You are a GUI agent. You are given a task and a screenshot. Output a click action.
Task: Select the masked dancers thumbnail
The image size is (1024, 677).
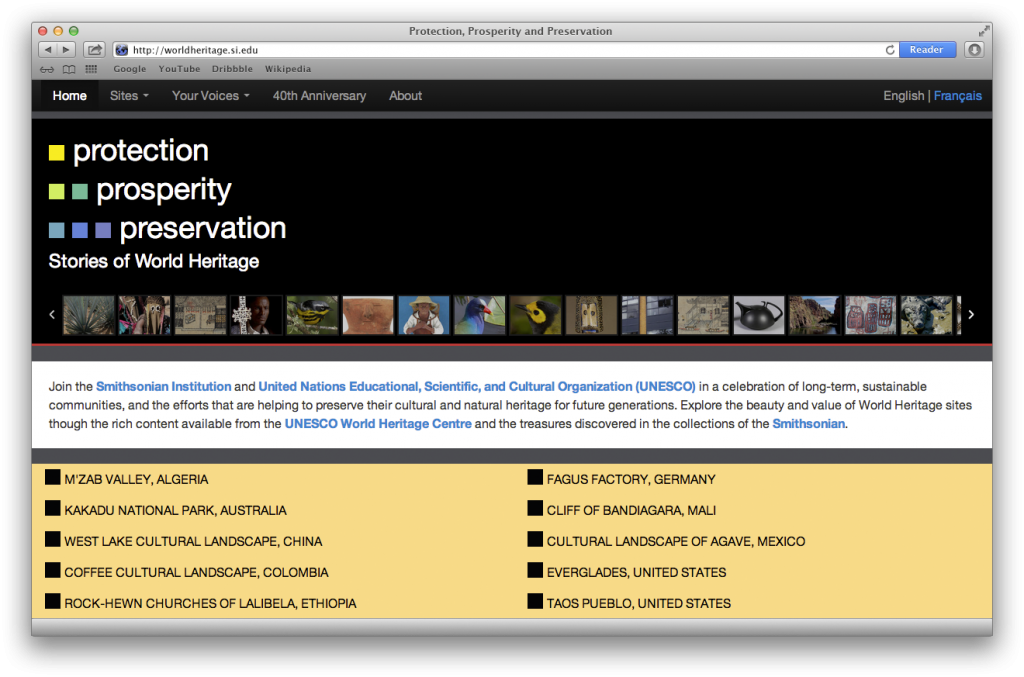pos(144,315)
